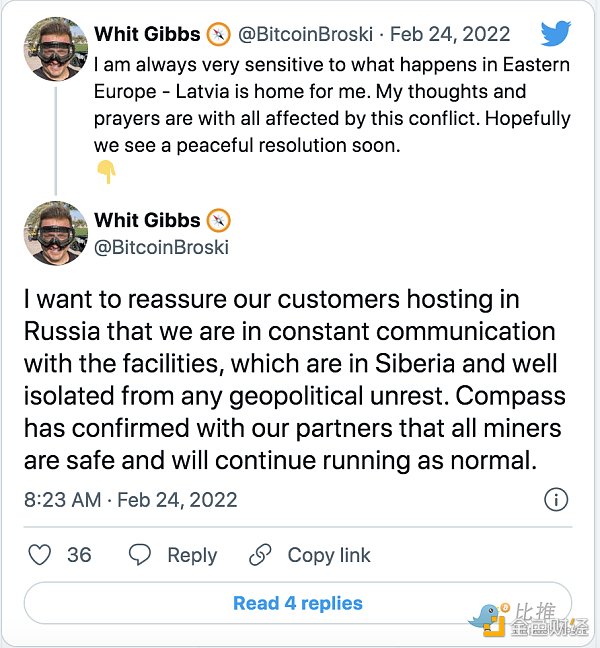The height and width of the screenshot is (648, 600).
Task: Open the lower Whit Gibbs profile picture
Action: (x=54, y=232)
